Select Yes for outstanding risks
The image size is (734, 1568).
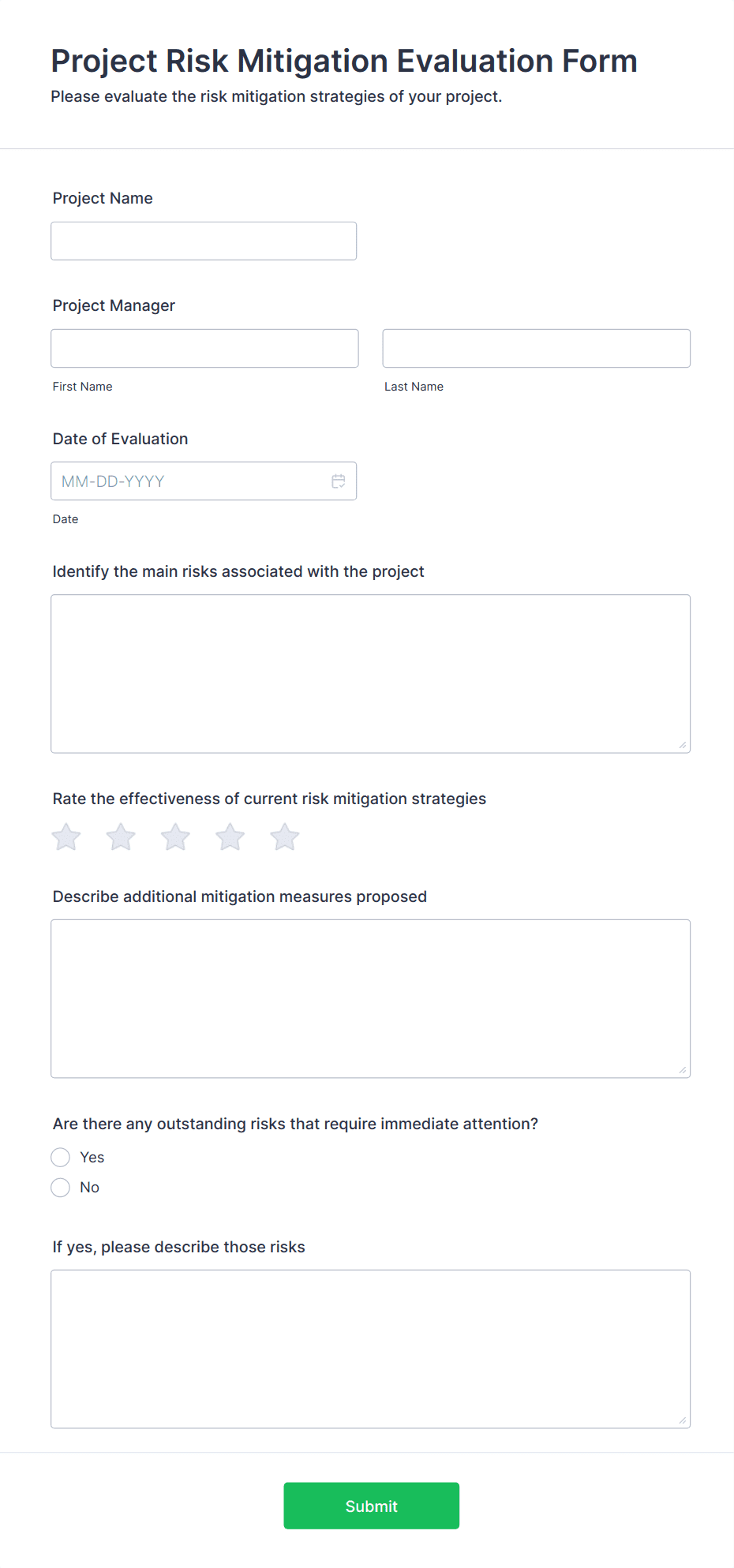coord(61,1158)
